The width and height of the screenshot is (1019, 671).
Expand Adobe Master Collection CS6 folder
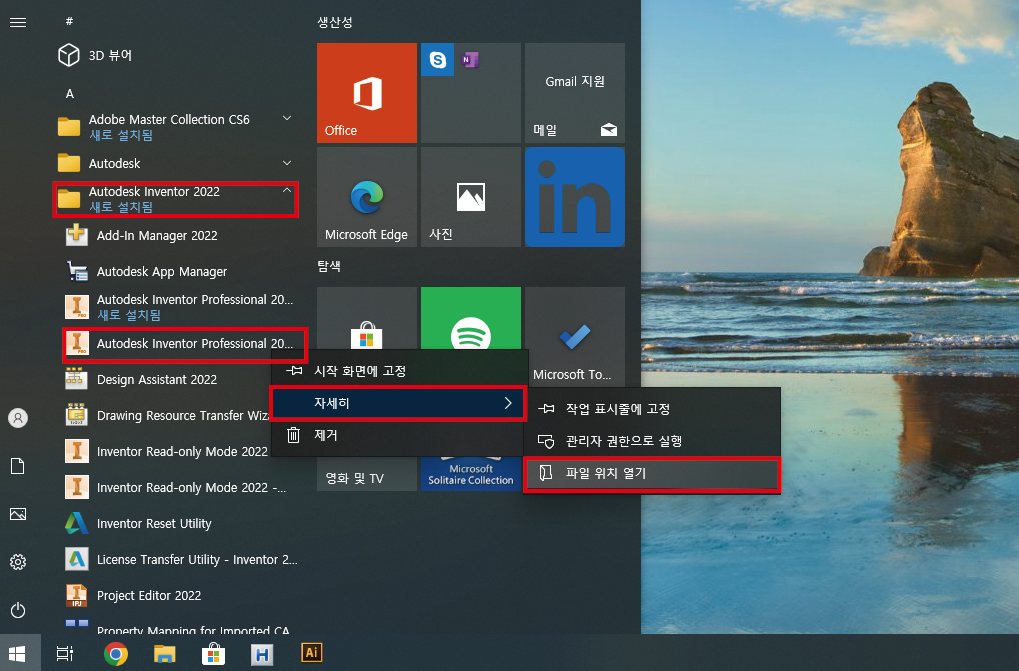(x=175, y=127)
